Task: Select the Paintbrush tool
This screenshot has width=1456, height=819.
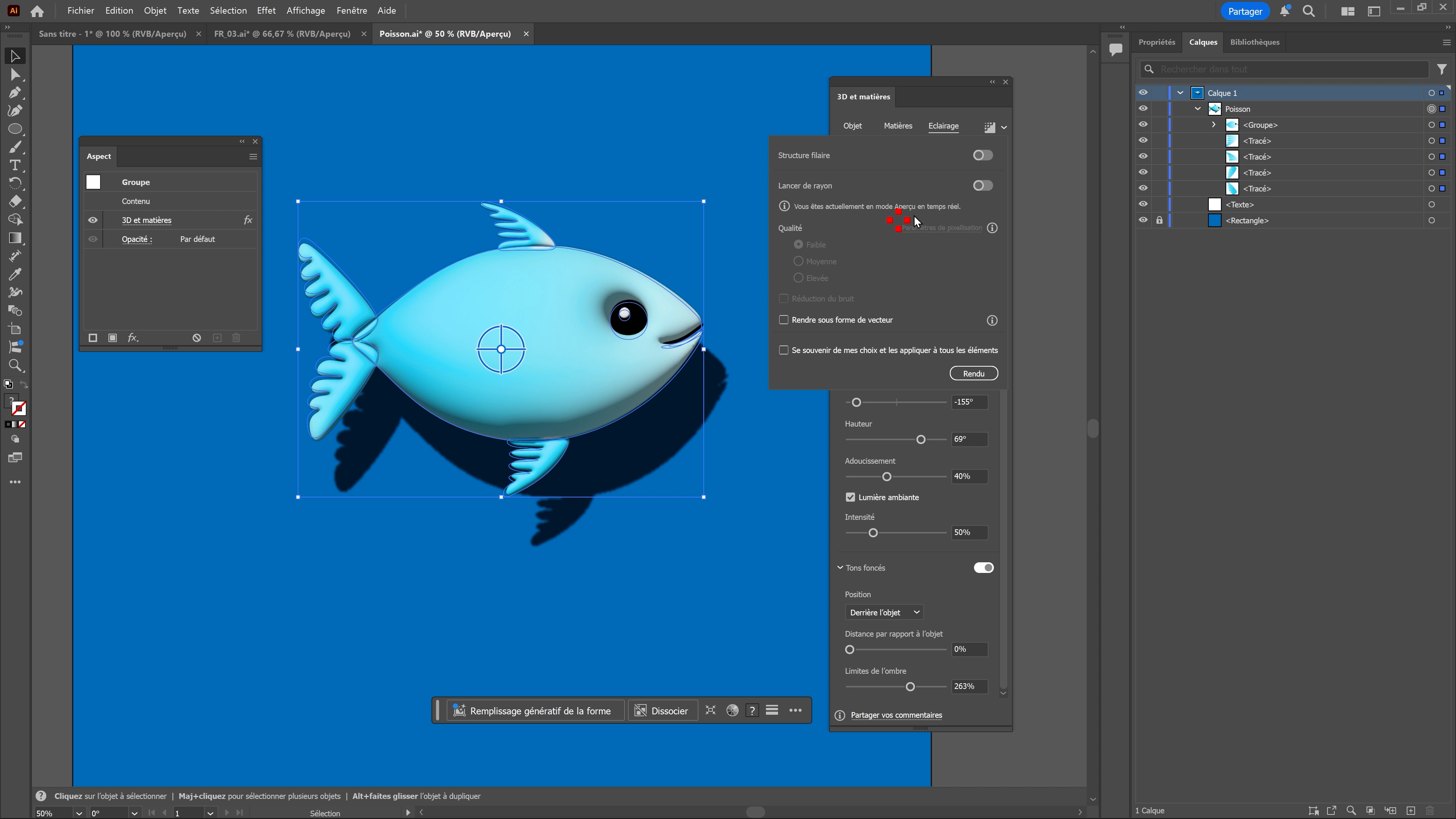Action: tap(15, 147)
